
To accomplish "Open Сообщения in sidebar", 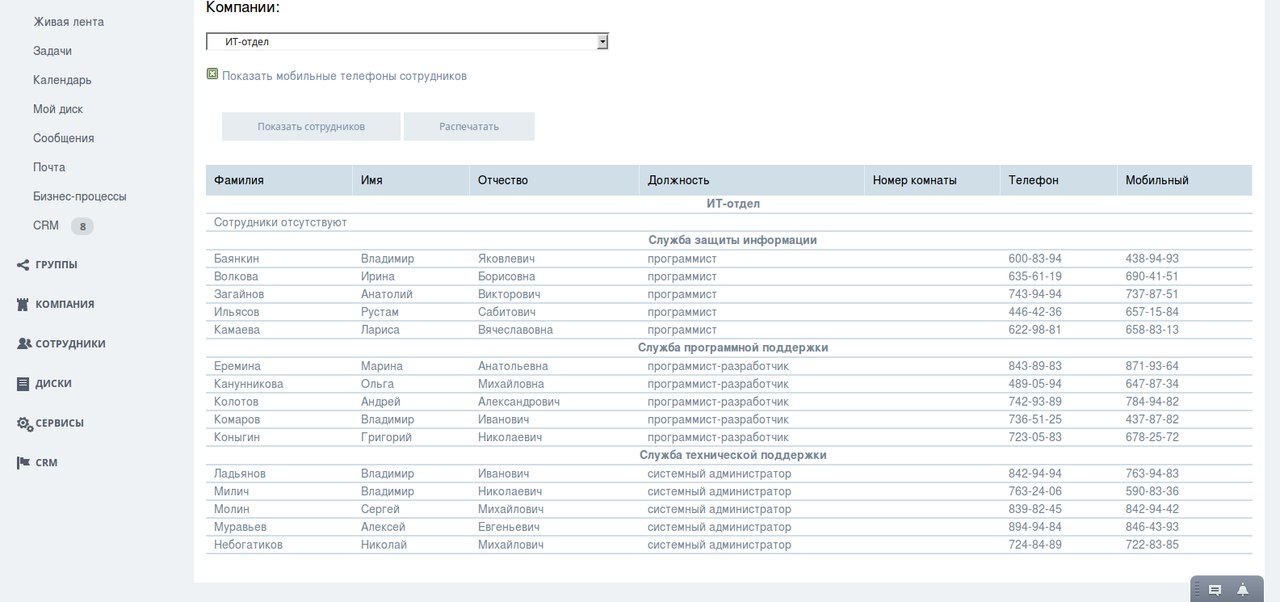I will click(x=64, y=138).
